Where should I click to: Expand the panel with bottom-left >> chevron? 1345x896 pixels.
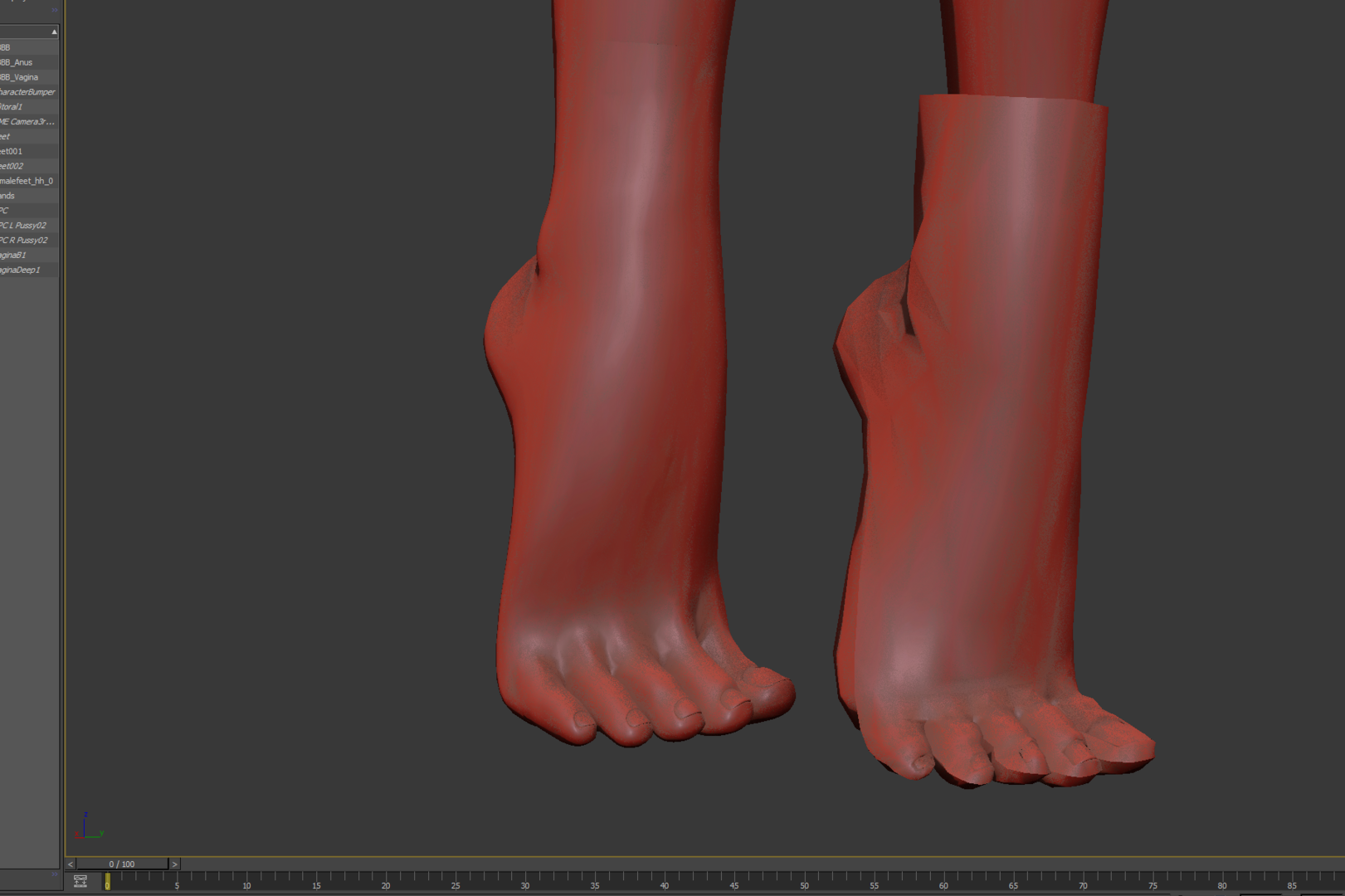pos(54,874)
